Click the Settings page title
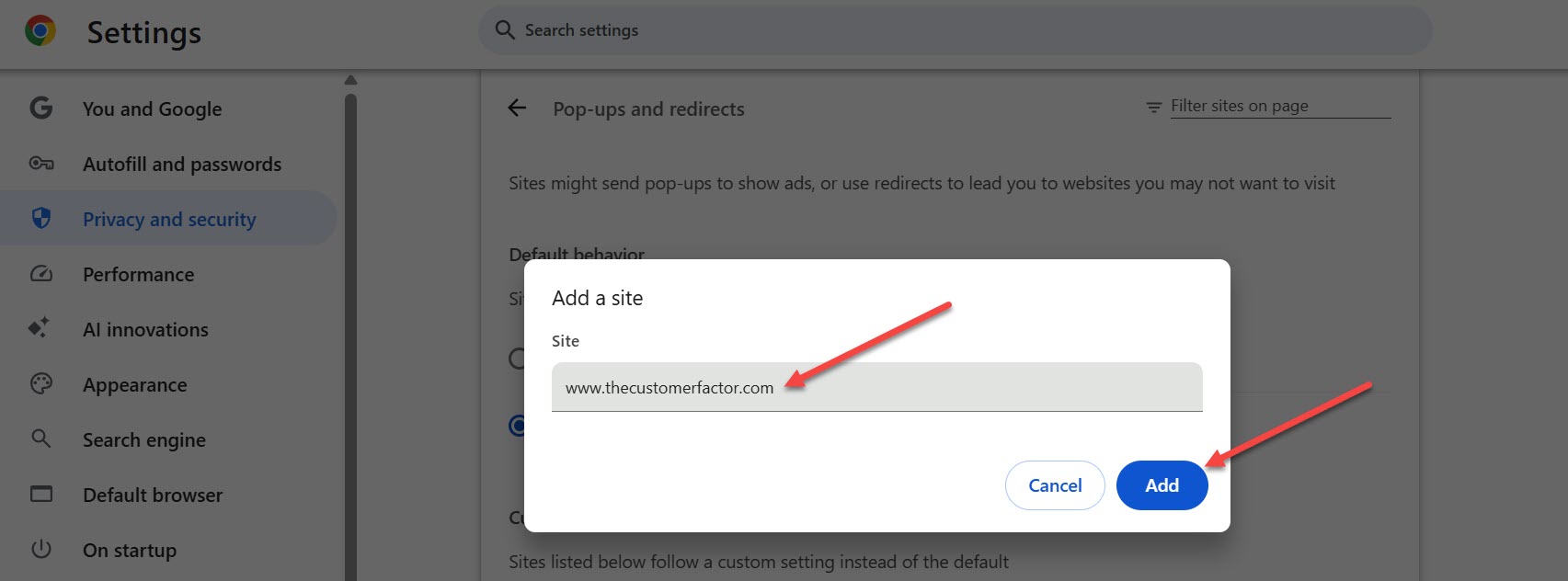 click(144, 33)
